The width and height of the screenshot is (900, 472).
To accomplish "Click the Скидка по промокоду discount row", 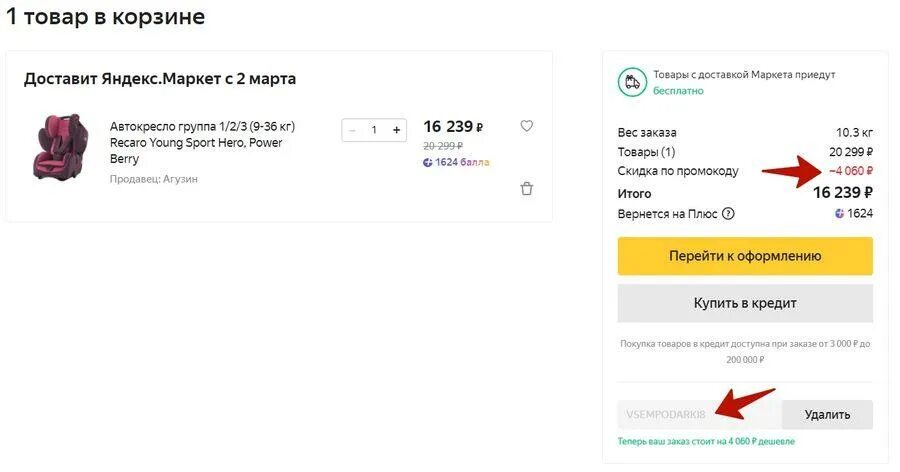I will [x=678, y=171].
